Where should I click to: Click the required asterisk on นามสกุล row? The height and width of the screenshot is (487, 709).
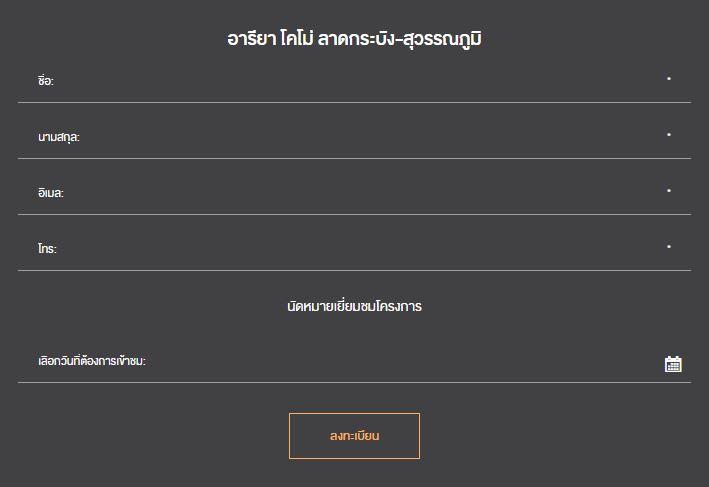coord(669,134)
